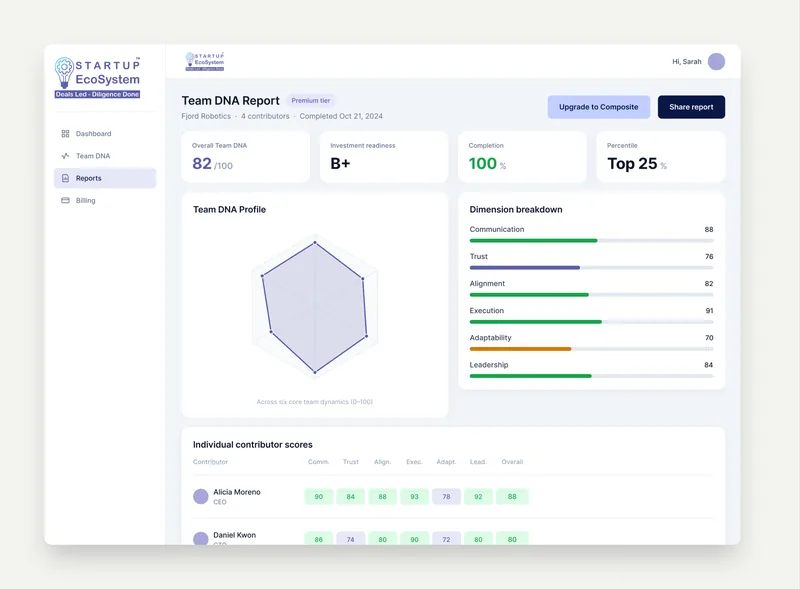Click the Reports document icon
This screenshot has height=589, width=800.
tap(65, 178)
